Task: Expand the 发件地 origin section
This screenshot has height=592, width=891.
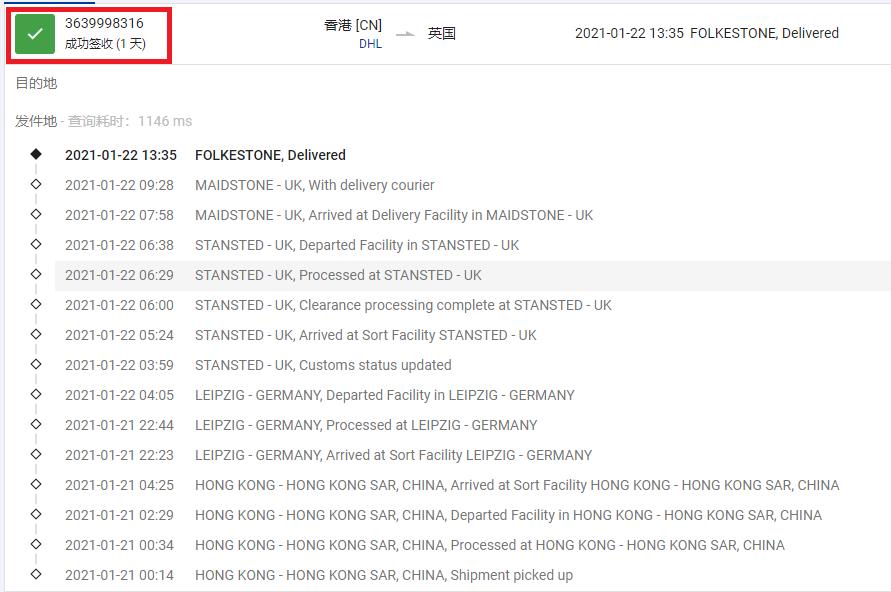Action: 36,121
